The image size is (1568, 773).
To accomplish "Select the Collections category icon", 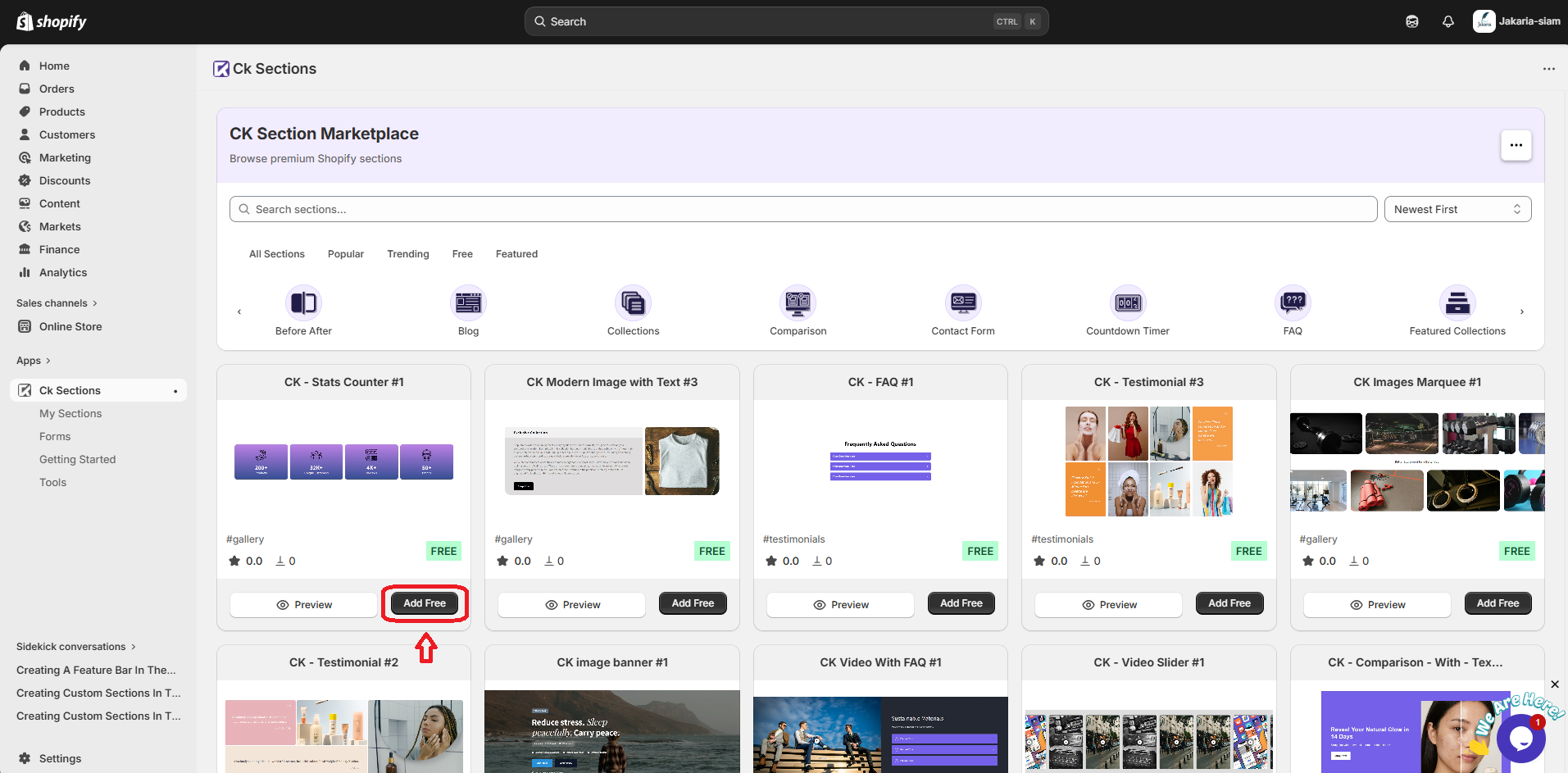I will point(633,303).
